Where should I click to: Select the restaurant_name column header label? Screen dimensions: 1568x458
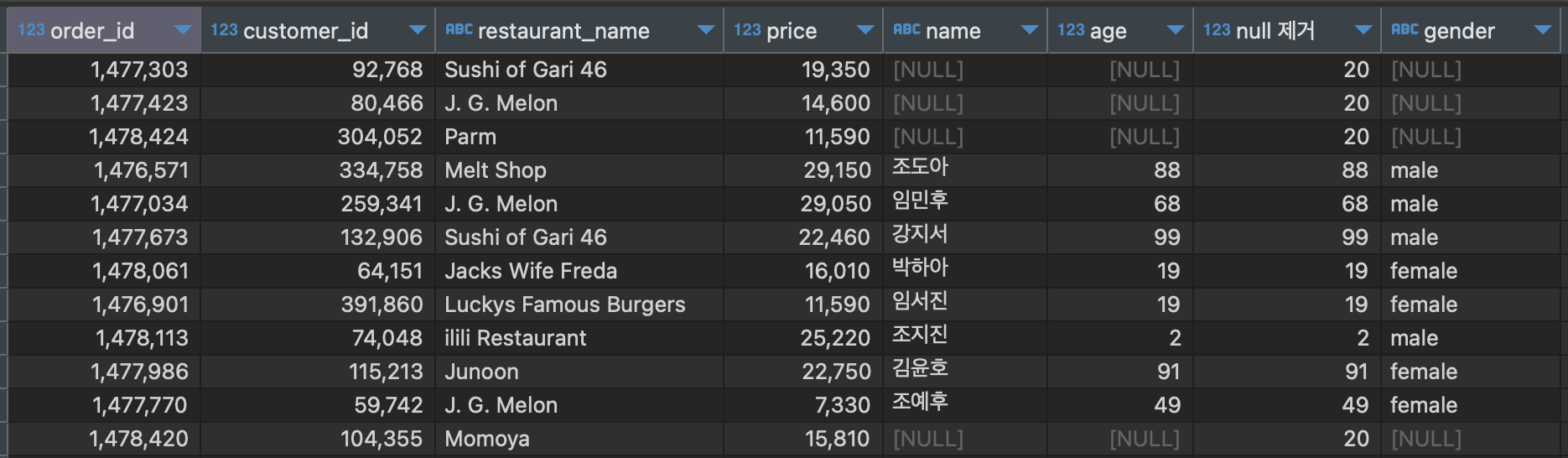click(x=563, y=31)
